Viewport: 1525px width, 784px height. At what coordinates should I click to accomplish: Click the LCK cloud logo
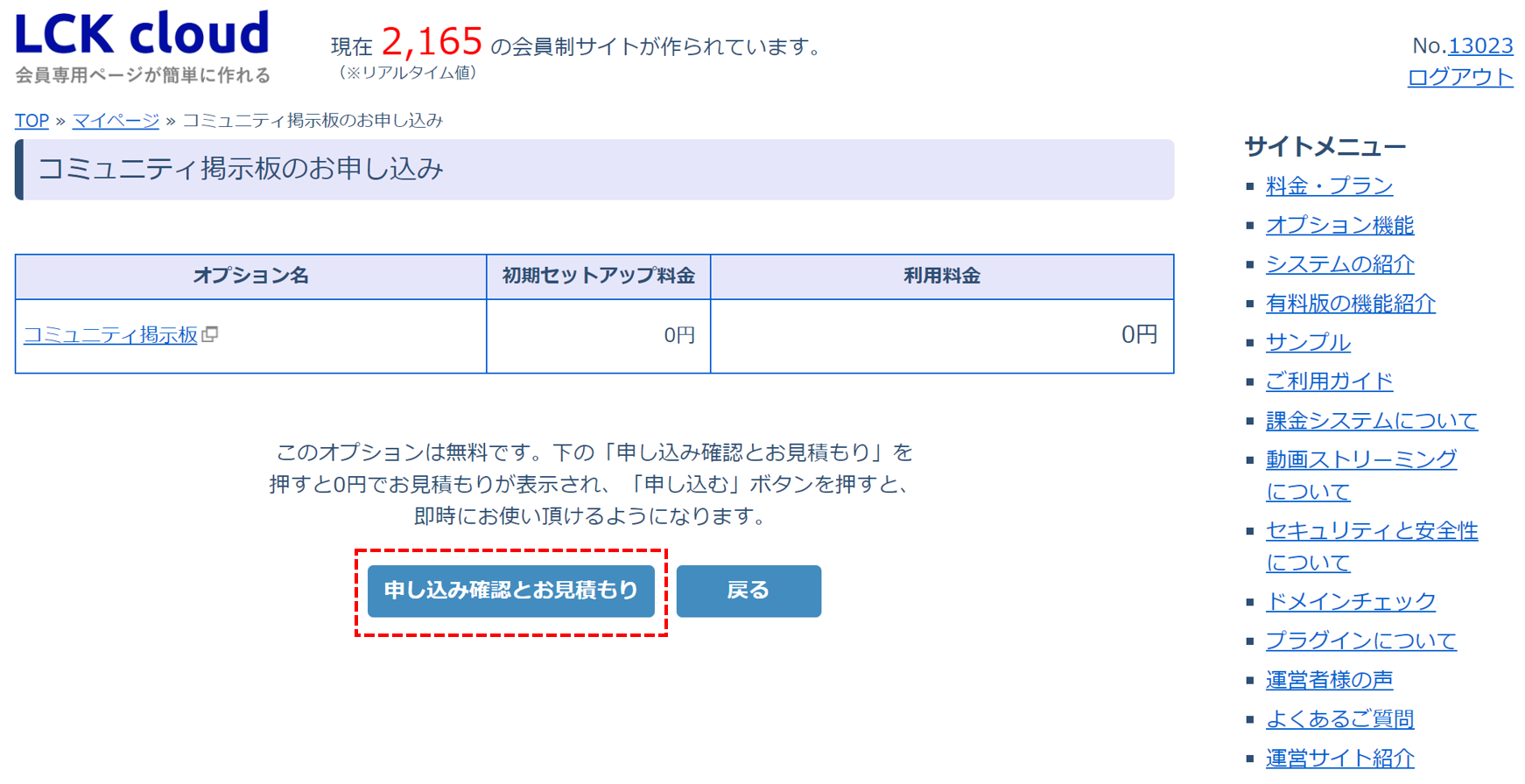point(140,35)
